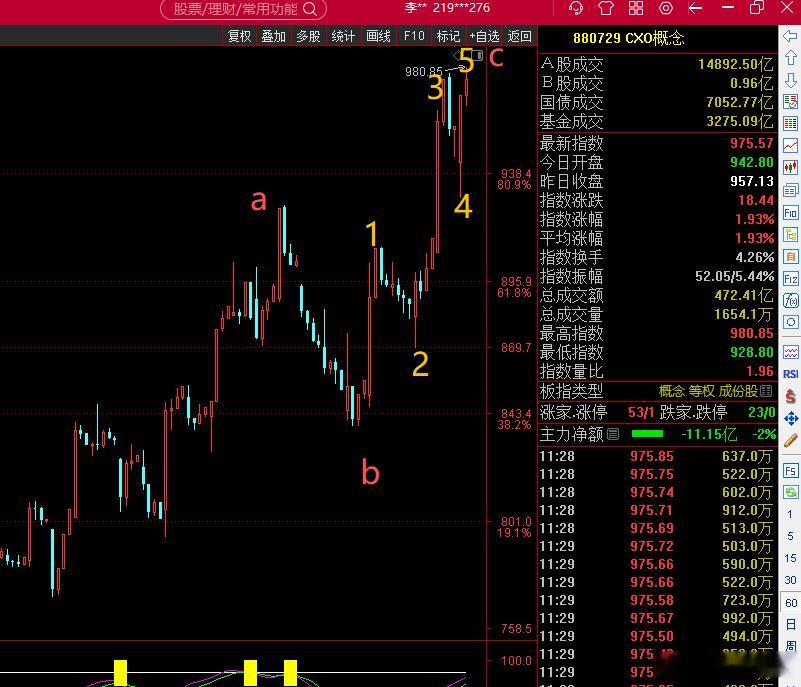The image size is (801, 687).
Task: Click the 涨家.涨停 53/1 value
Action: [641, 412]
